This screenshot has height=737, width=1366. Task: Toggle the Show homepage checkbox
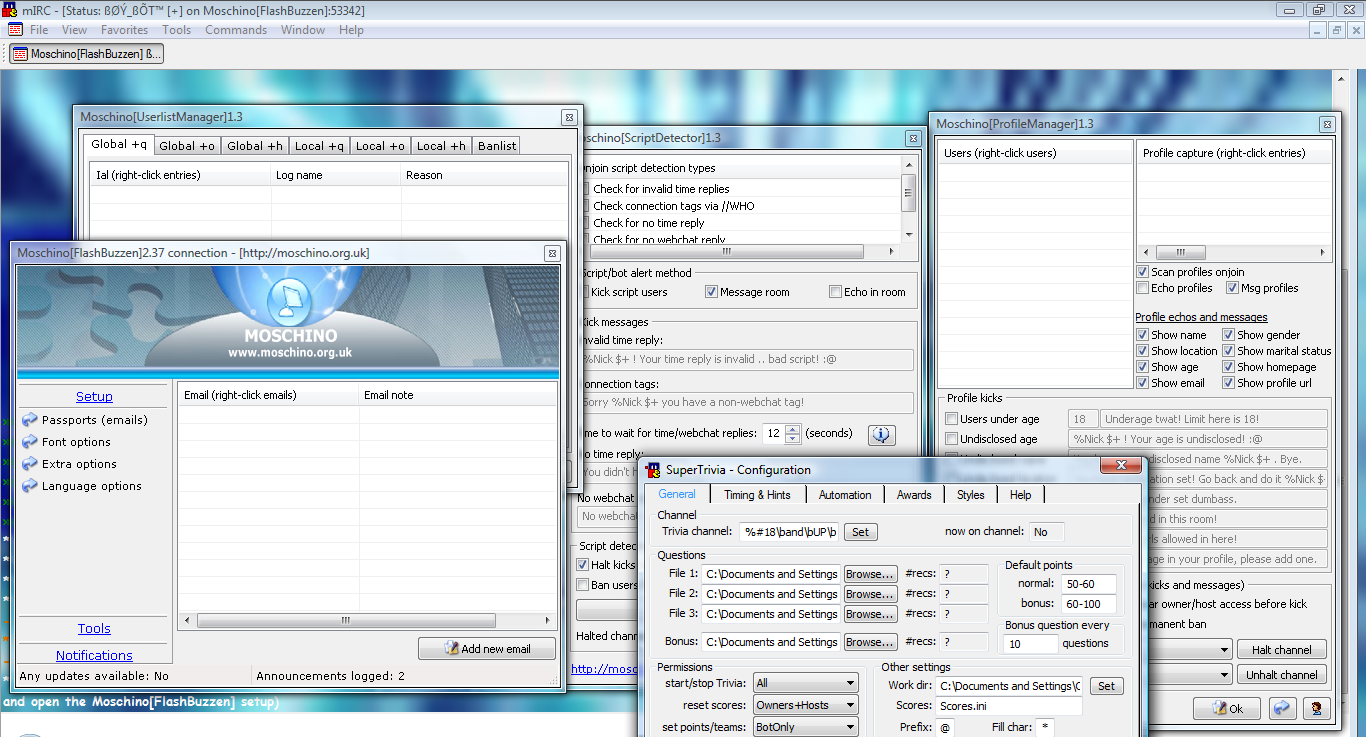pos(1228,367)
